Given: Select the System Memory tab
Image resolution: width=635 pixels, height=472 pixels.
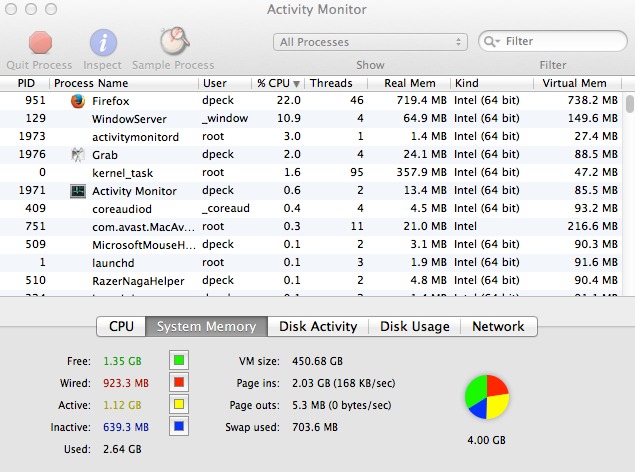Looking at the screenshot, I should point(207,326).
